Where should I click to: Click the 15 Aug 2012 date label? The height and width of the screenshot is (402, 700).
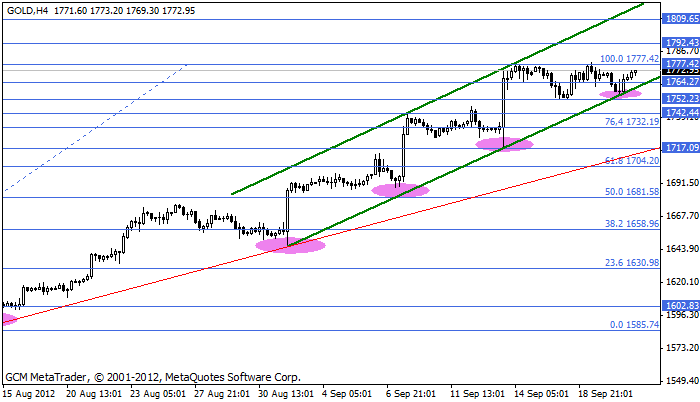(x=29, y=393)
